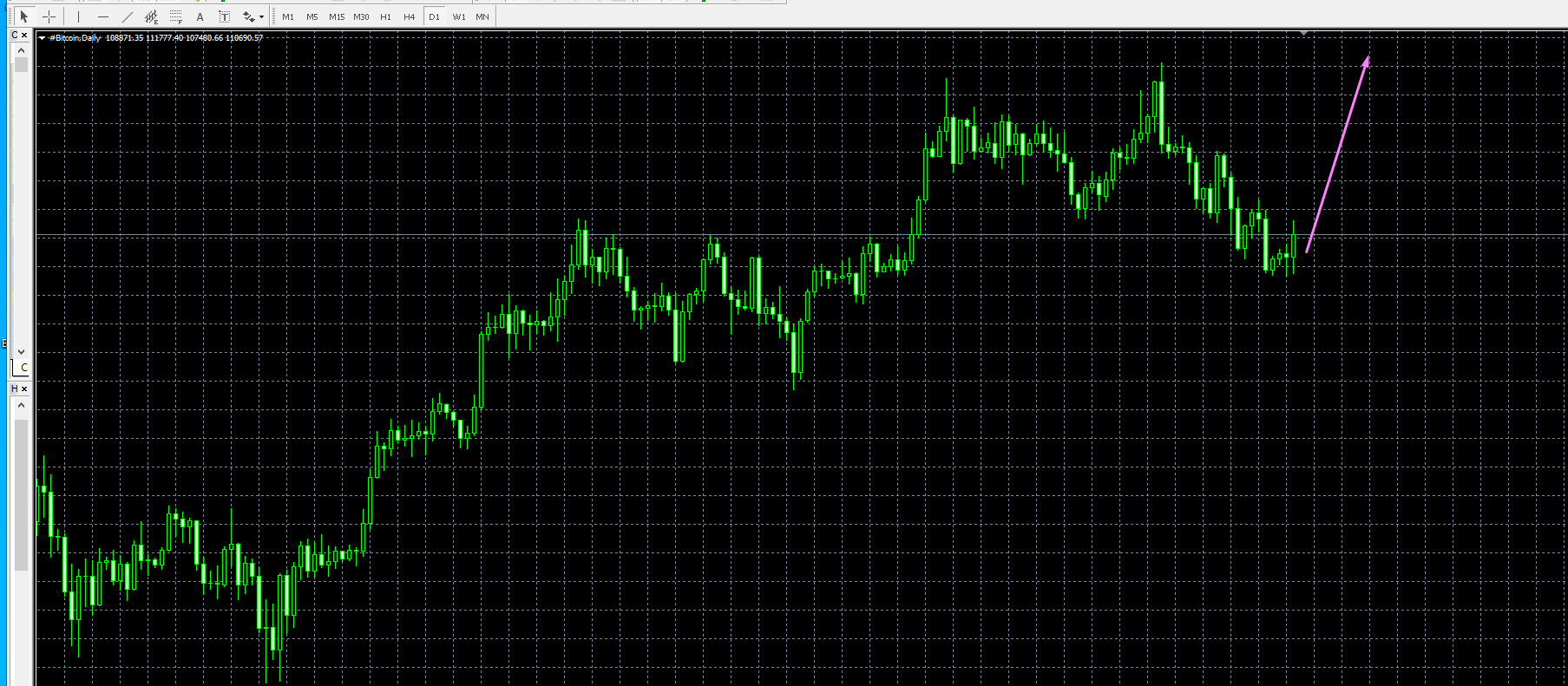Select the cursor arrow tool
The width and height of the screenshot is (1568, 686).
[23, 16]
